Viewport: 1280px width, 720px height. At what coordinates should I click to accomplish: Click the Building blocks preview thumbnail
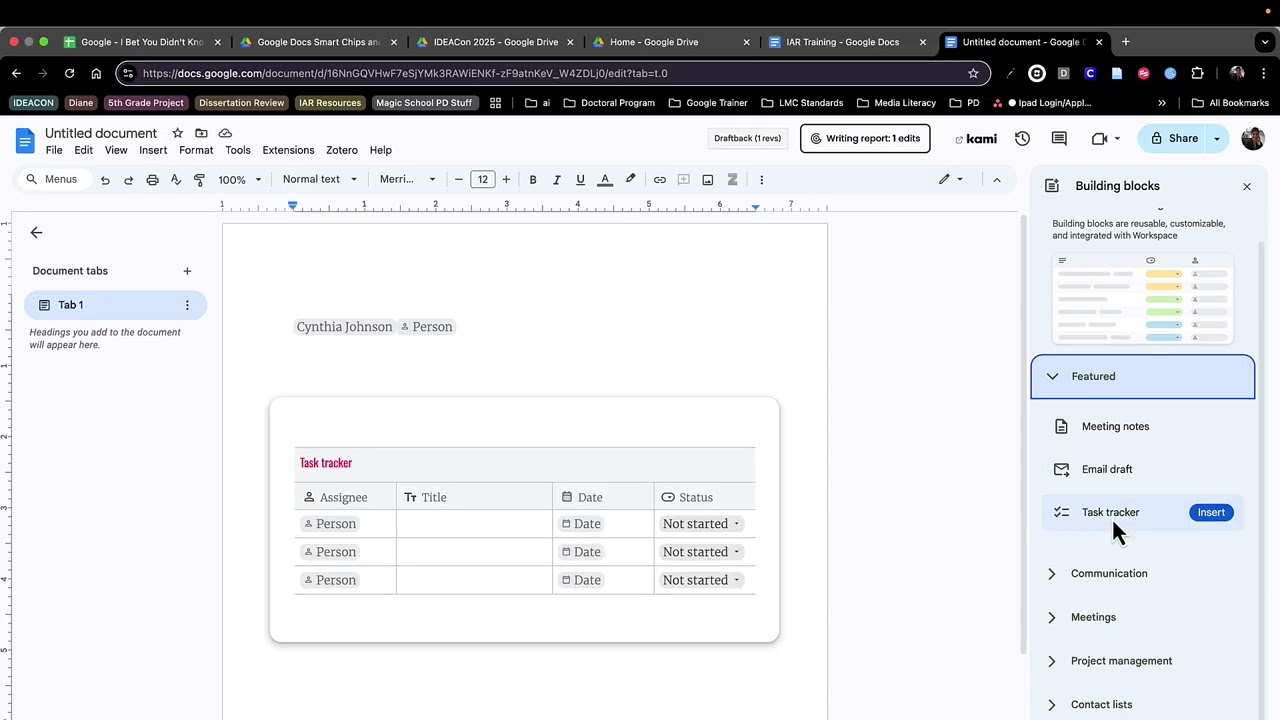click(1143, 299)
